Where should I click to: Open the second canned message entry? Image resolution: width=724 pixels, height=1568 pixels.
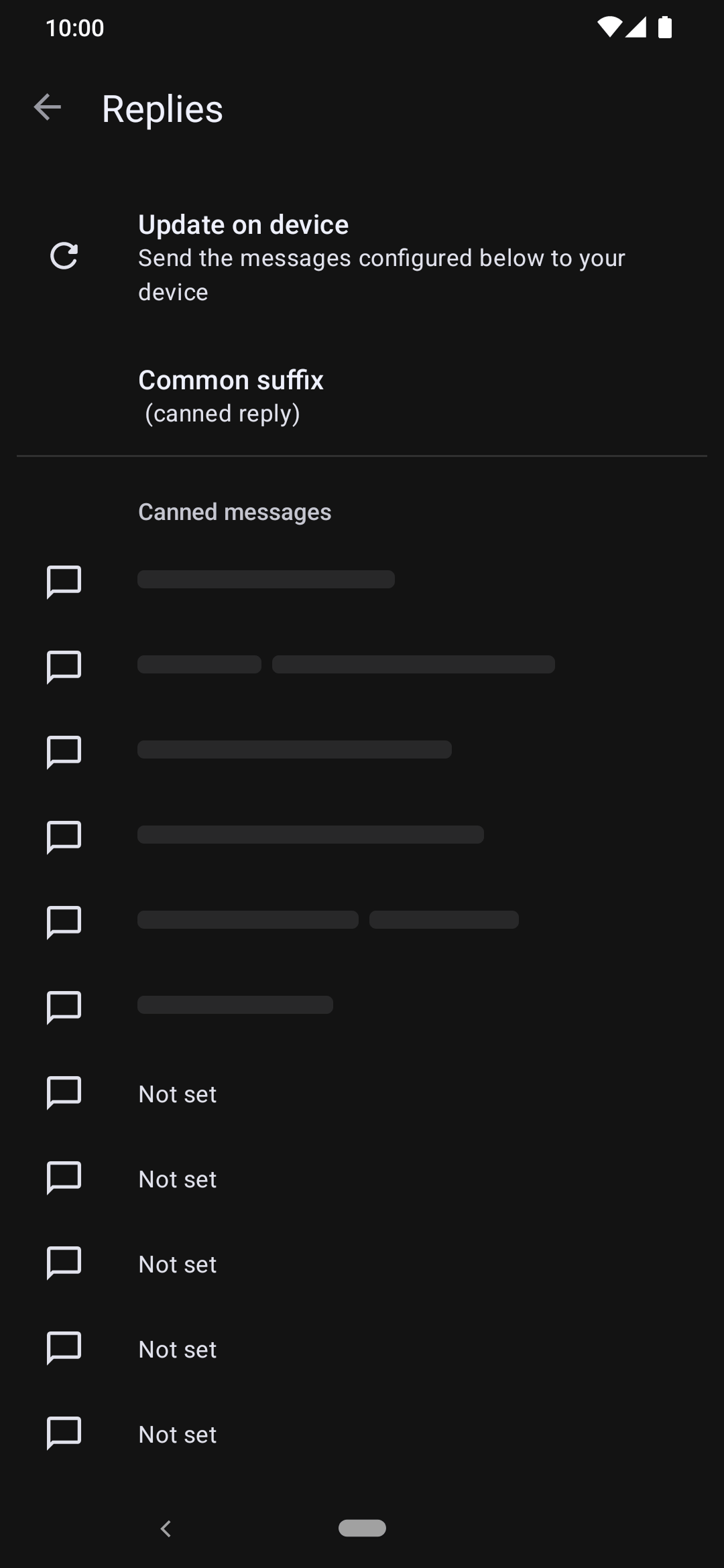(x=362, y=665)
